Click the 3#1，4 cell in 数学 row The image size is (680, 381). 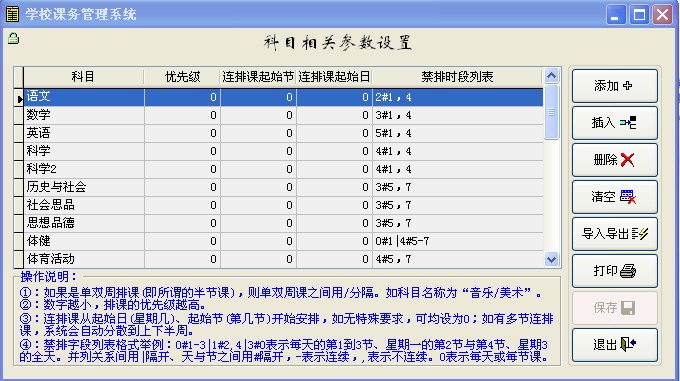pyautogui.click(x=458, y=115)
